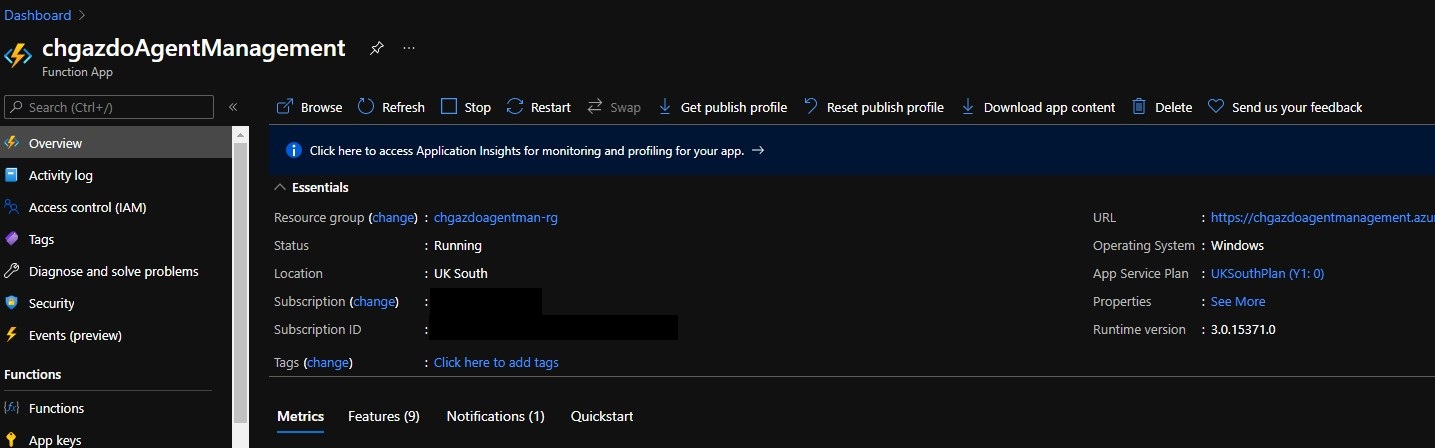Screen dimensions: 1435x448
Task: Open the more options ellipsis menu
Action: [x=408, y=48]
